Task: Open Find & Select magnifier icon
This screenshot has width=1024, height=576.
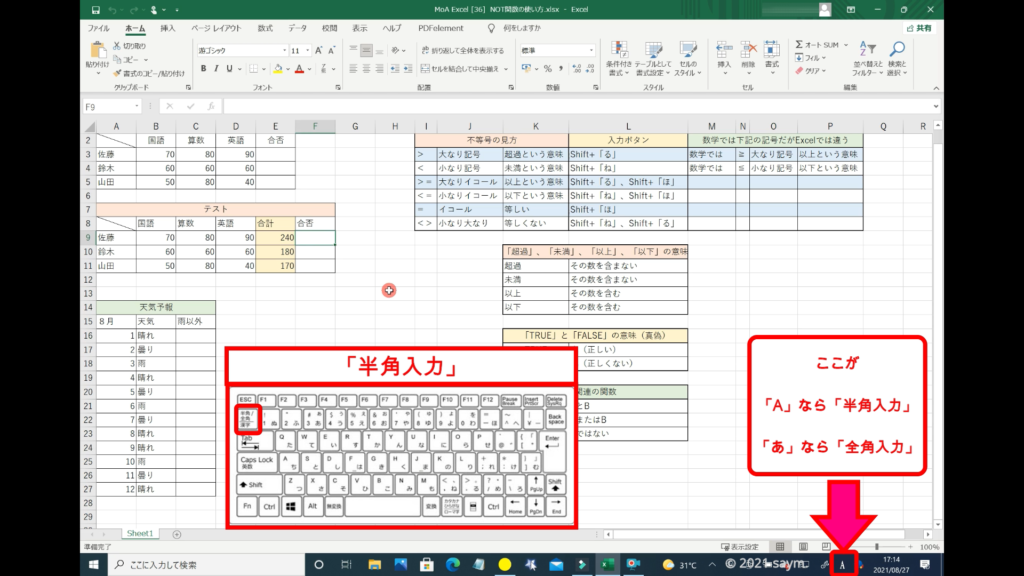Action: (x=897, y=50)
